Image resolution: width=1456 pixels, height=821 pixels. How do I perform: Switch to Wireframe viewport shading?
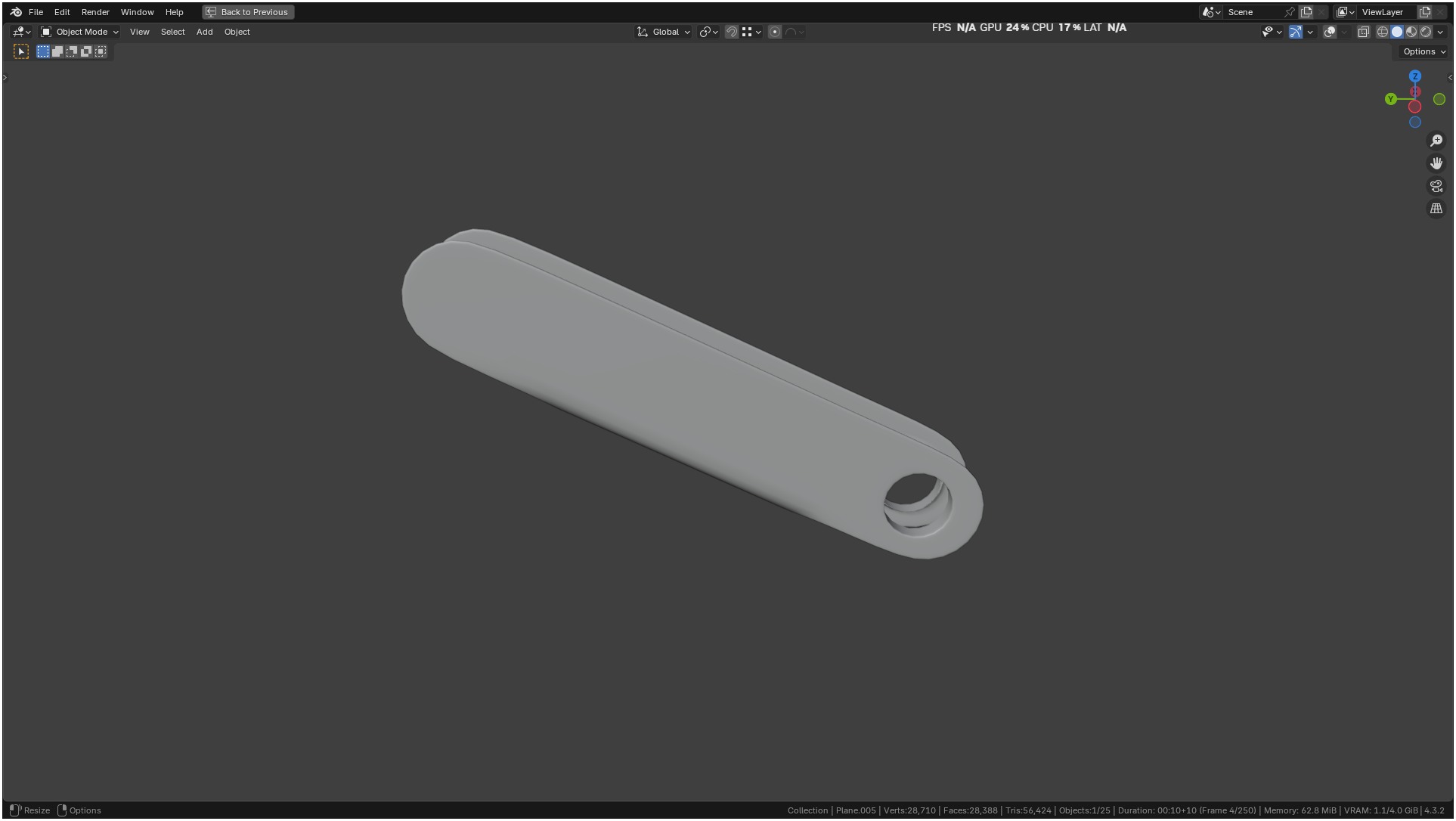(1383, 32)
